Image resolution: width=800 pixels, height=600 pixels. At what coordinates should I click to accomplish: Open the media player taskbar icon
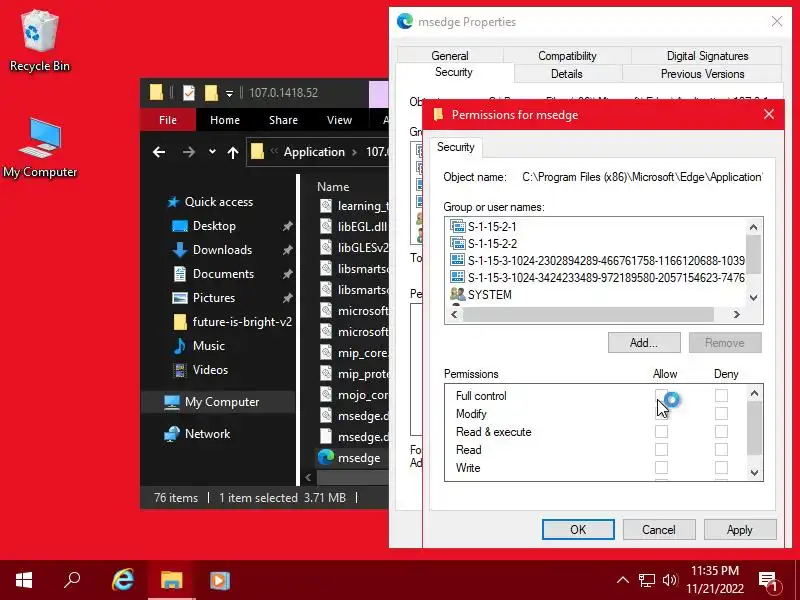coord(220,581)
